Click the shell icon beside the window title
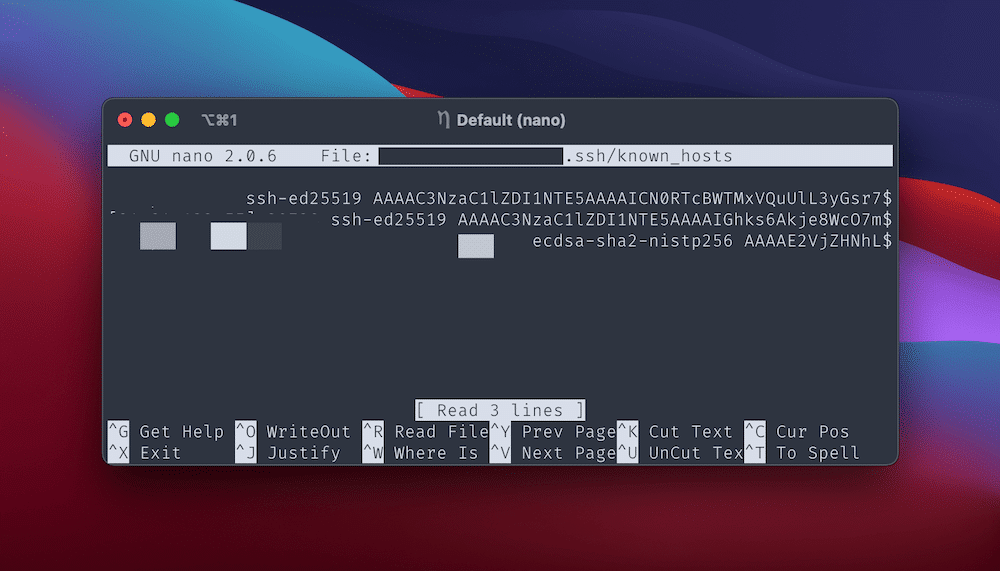This screenshot has width=1000, height=571. tap(444, 120)
